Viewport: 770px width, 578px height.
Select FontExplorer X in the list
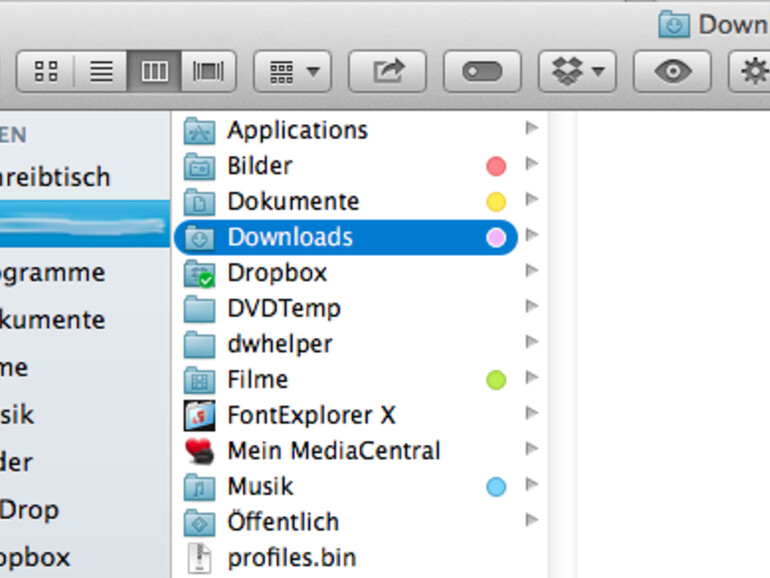click(311, 415)
